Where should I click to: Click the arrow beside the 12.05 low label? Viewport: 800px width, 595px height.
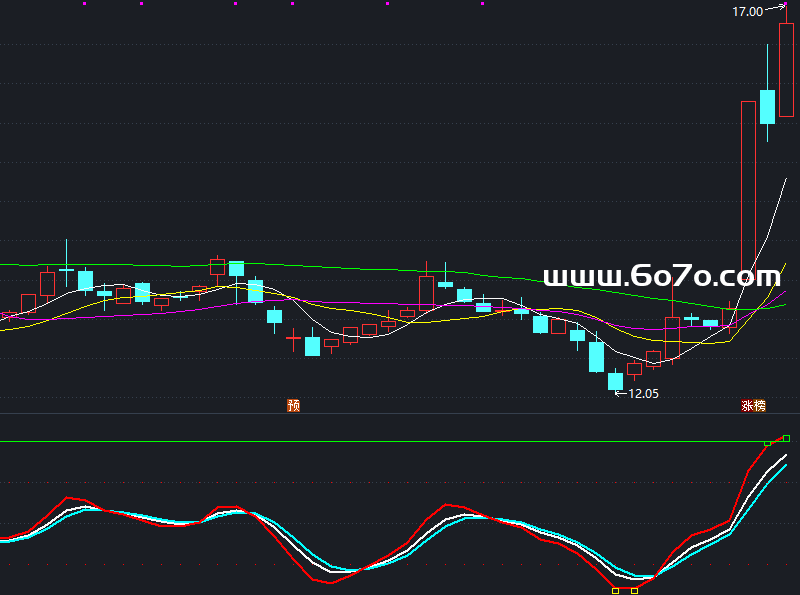pyautogui.click(x=619, y=394)
